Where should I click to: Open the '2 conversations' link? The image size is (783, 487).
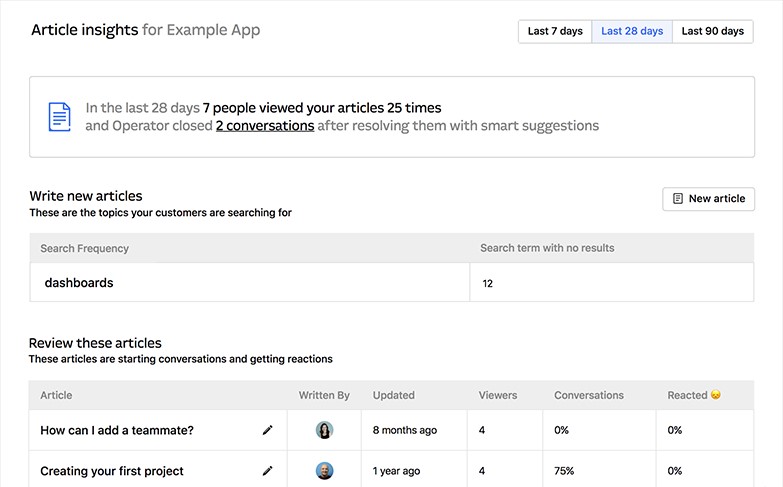[x=265, y=126]
